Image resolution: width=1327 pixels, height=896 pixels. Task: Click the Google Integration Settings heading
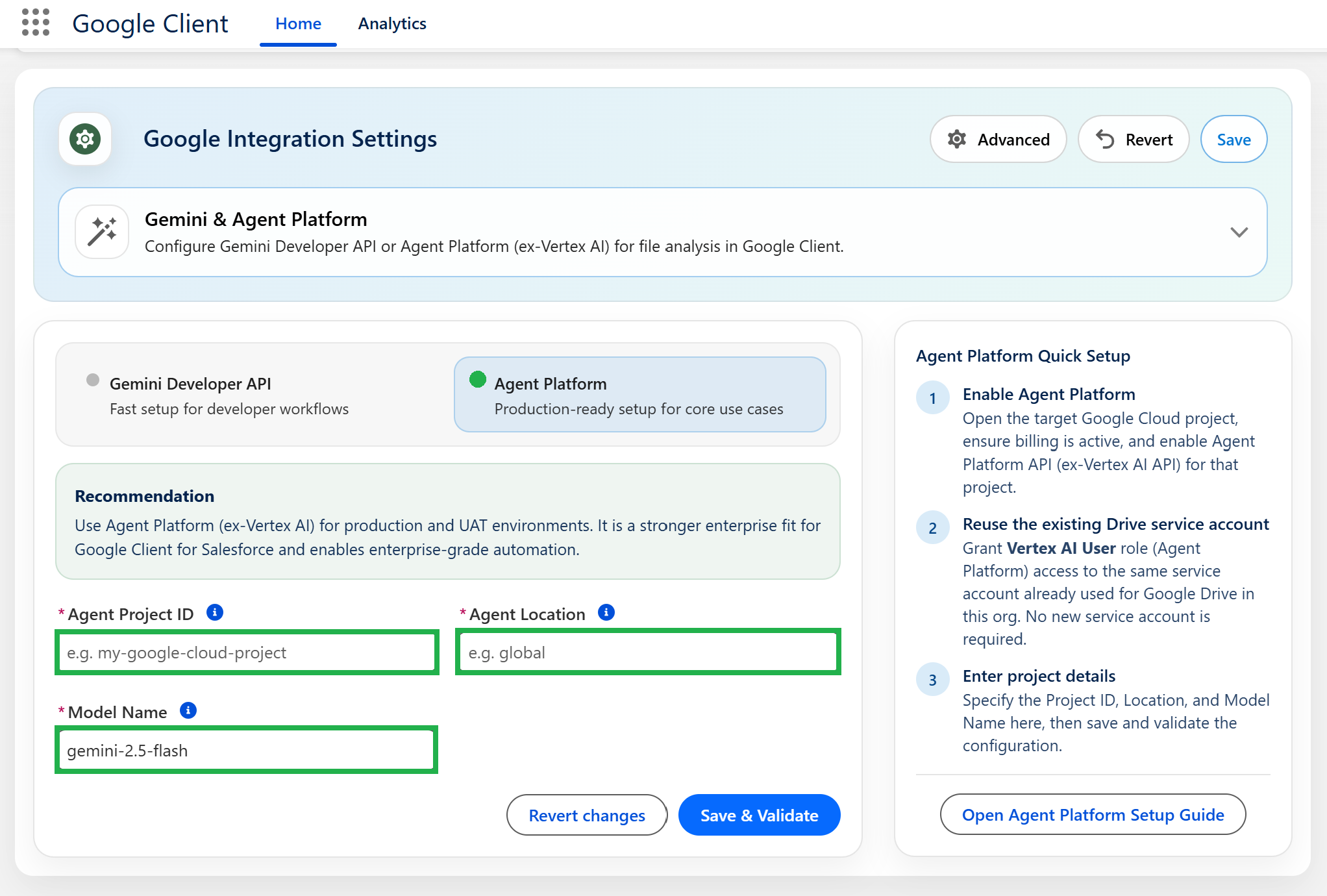290,139
